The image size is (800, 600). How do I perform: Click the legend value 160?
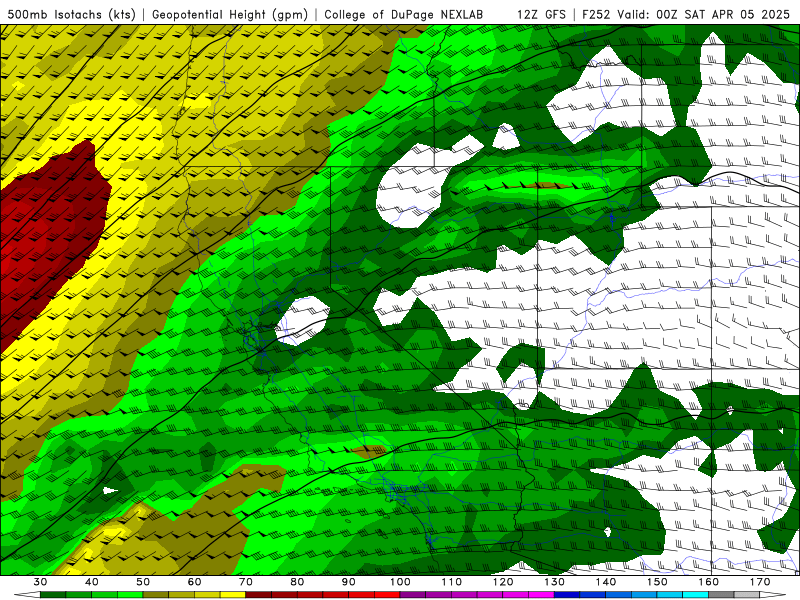[709, 582]
